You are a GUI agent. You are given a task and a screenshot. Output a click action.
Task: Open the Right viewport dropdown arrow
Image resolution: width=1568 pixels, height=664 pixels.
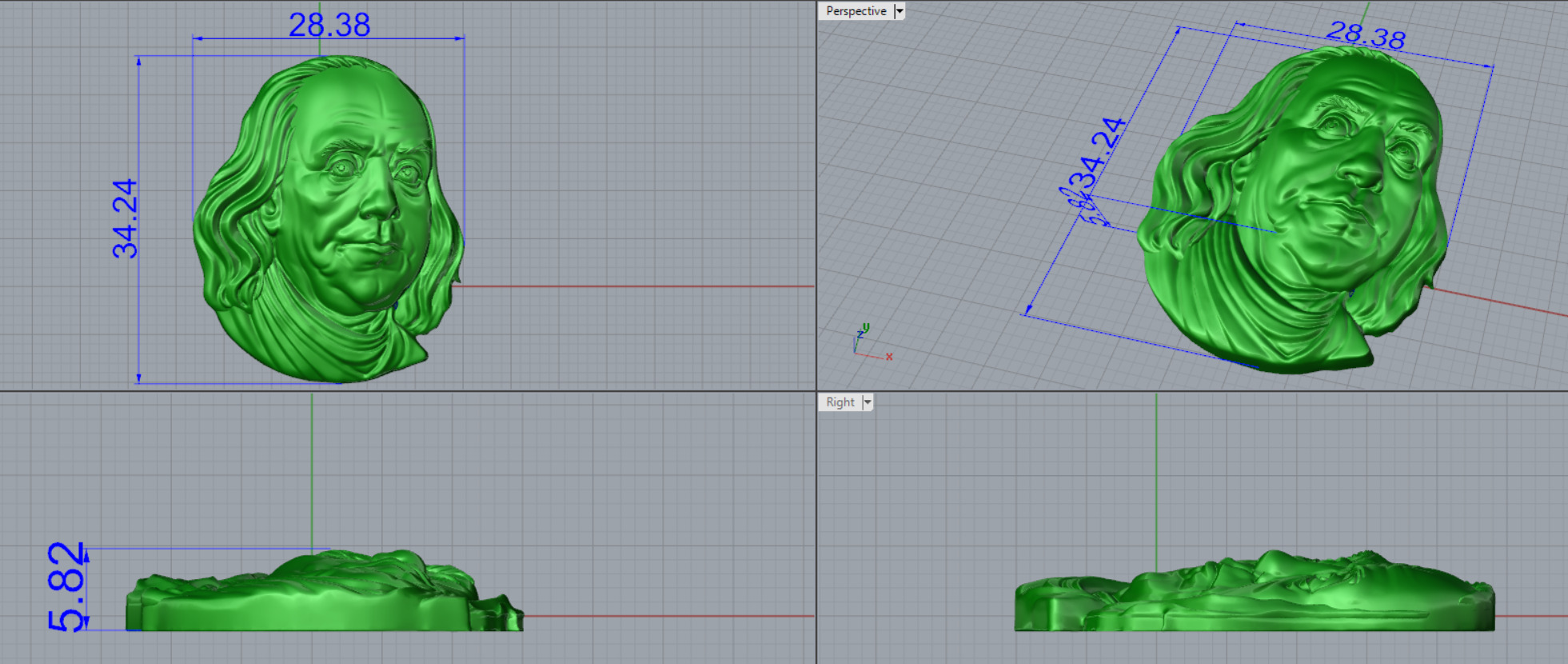click(x=868, y=402)
